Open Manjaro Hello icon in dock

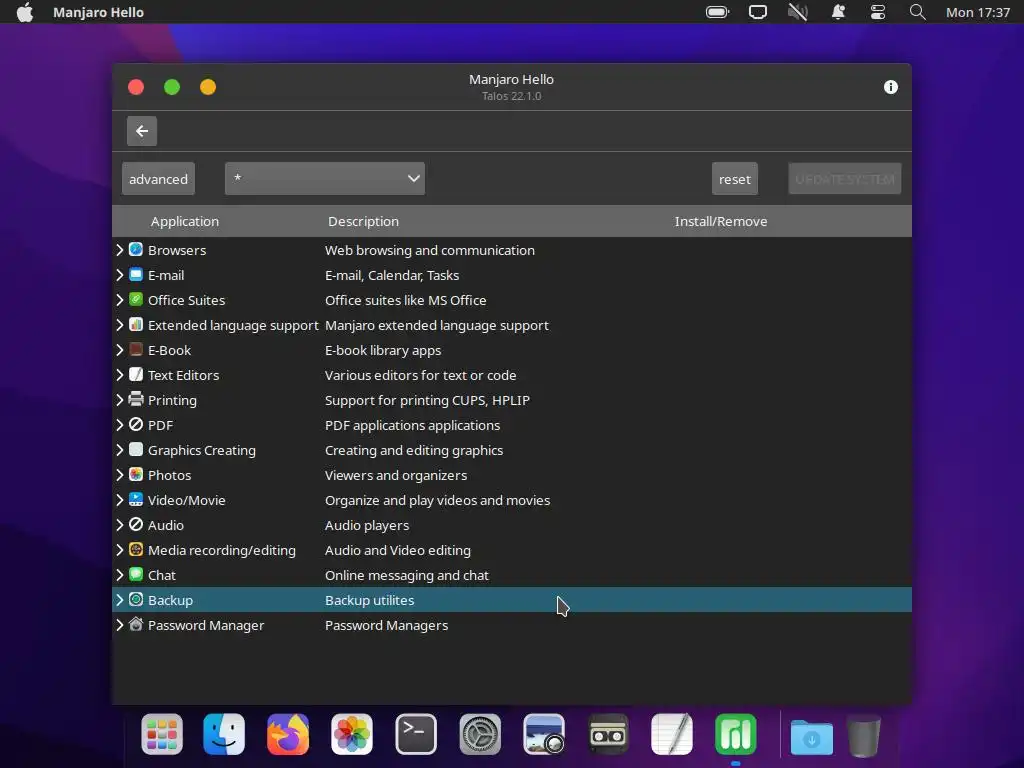coord(736,734)
